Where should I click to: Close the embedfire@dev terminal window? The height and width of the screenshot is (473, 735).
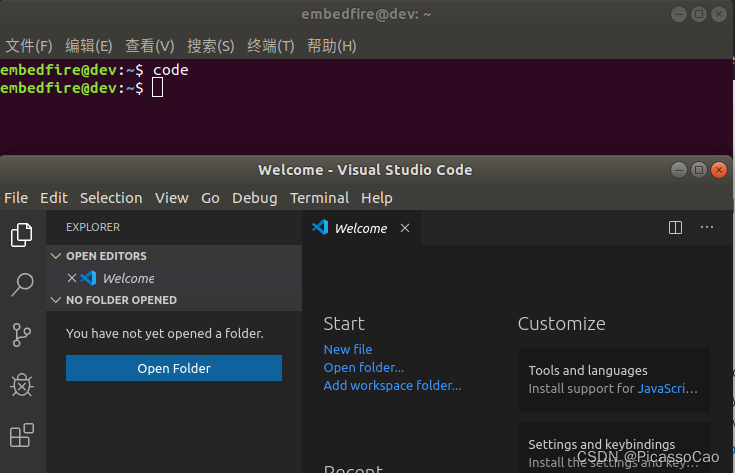[719, 14]
